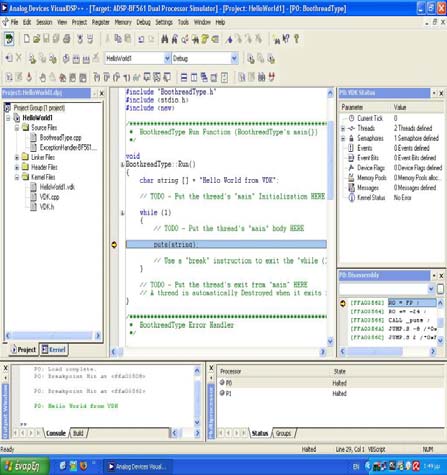The width and height of the screenshot is (447, 475).
Task: Expand the Linker Files folder
Action: [17, 157]
